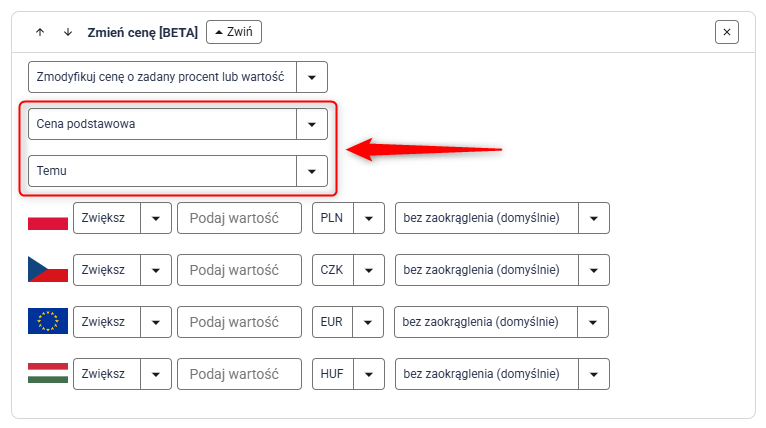Click the move down arrow icon
This screenshot has width=766, height=428.
click(68, 32)
